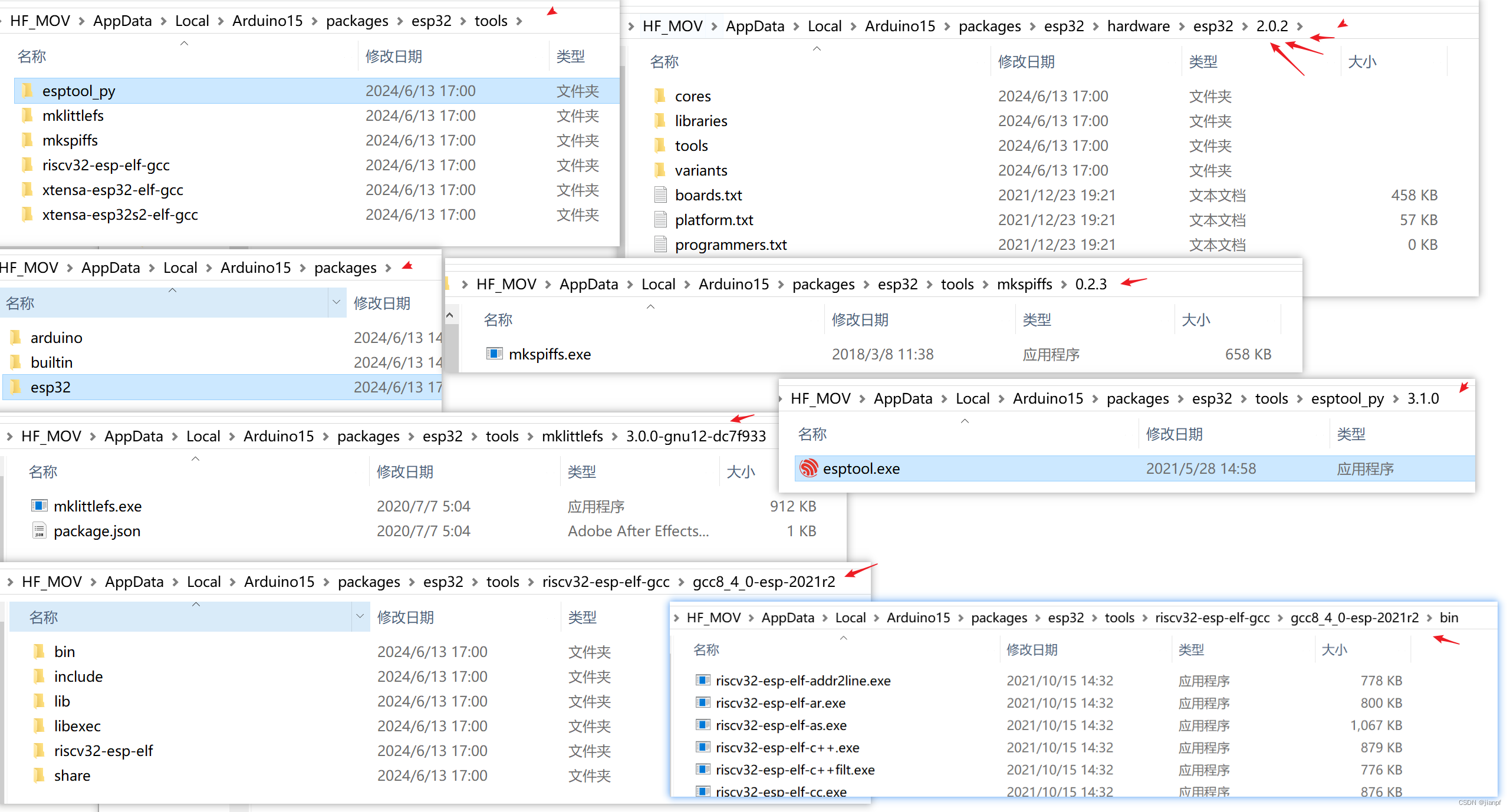Click the xtensa-esp32-elf-gcc folder icon
The image size is (1510, 812).
click(28, 190)
